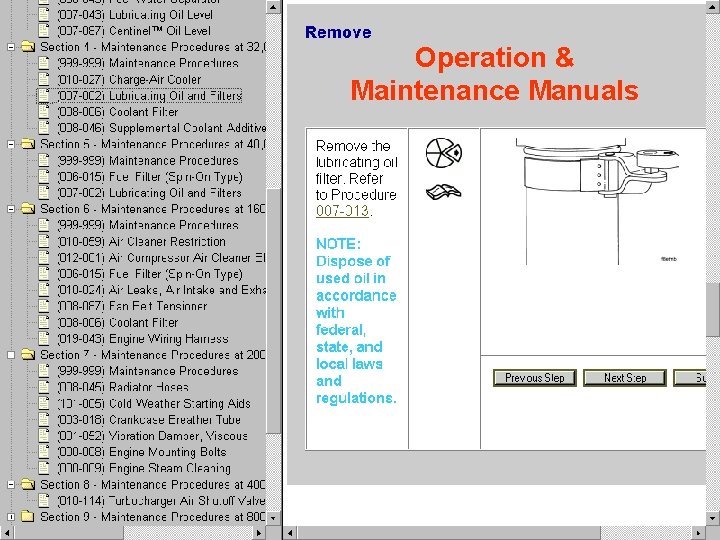
Task: Click the page icon next to Lubricating Oil Level
Action: click(44, 15)
